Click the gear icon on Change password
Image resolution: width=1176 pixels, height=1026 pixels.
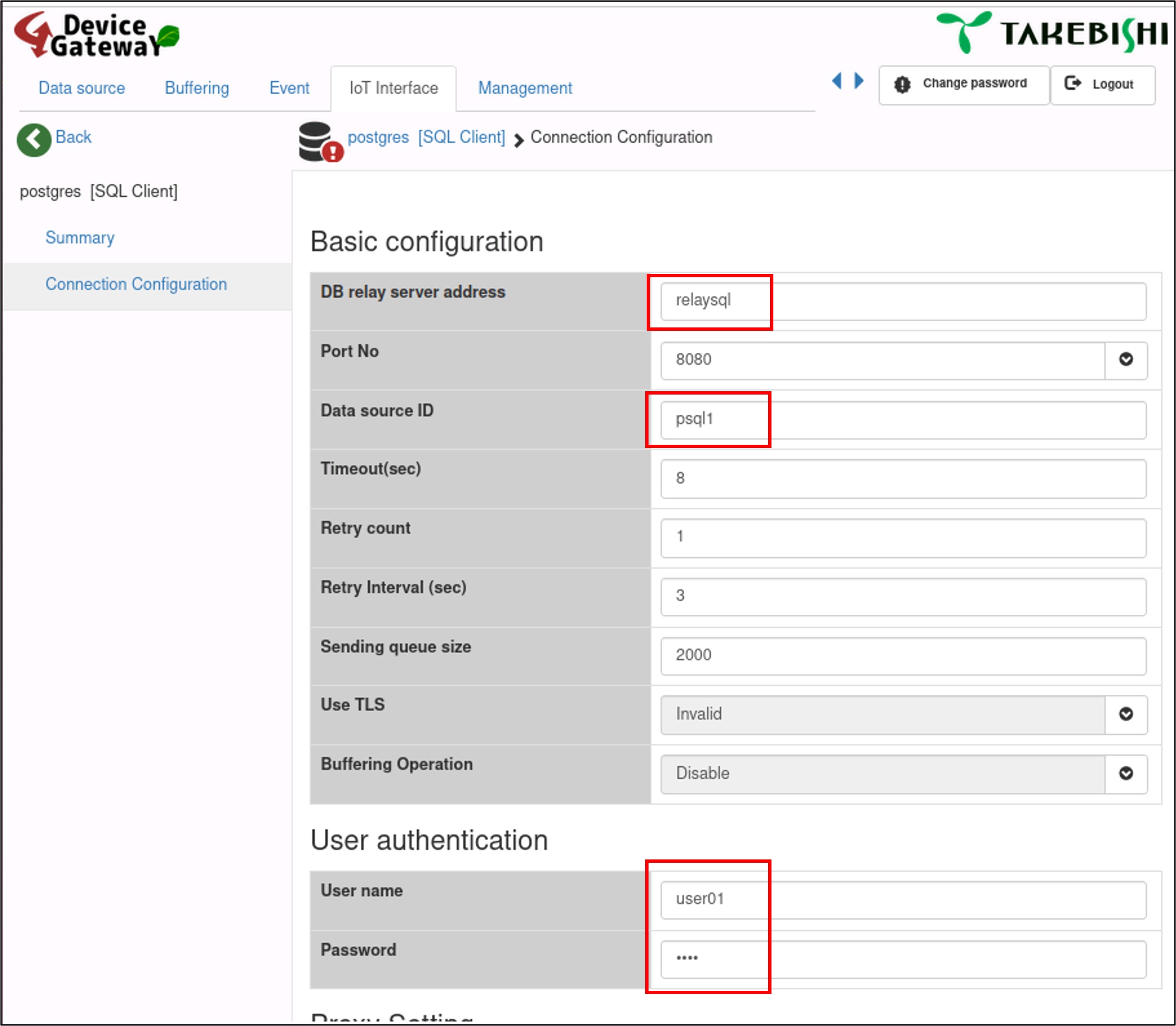click(902, 84)
